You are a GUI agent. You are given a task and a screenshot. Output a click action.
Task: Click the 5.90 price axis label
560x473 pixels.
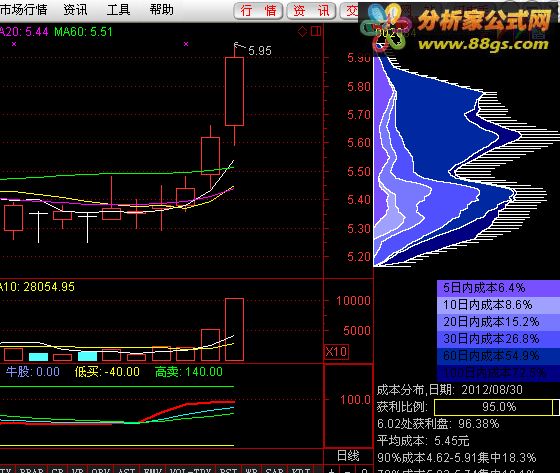(x=359, y=58)
